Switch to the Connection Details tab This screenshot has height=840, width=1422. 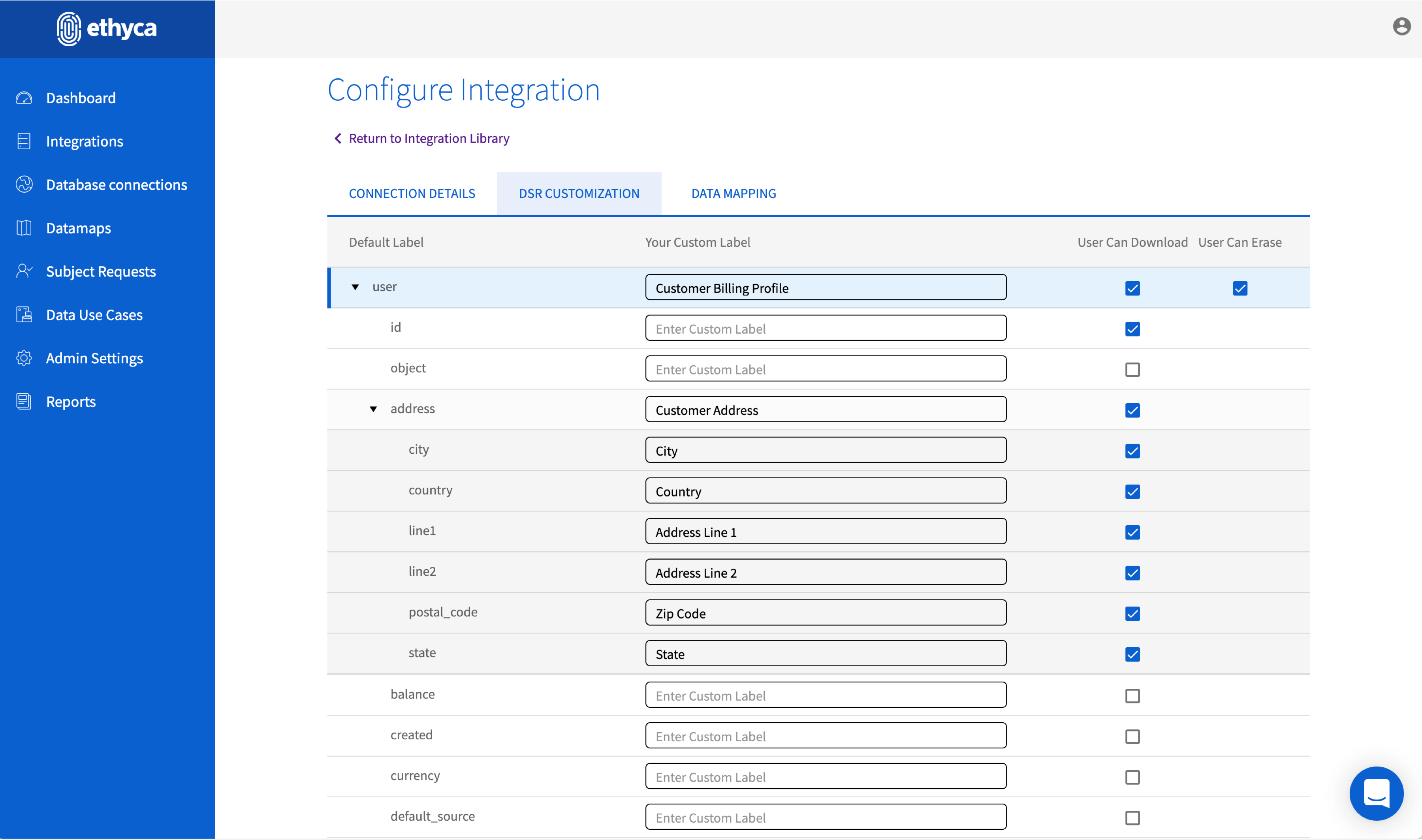[412, 194]
